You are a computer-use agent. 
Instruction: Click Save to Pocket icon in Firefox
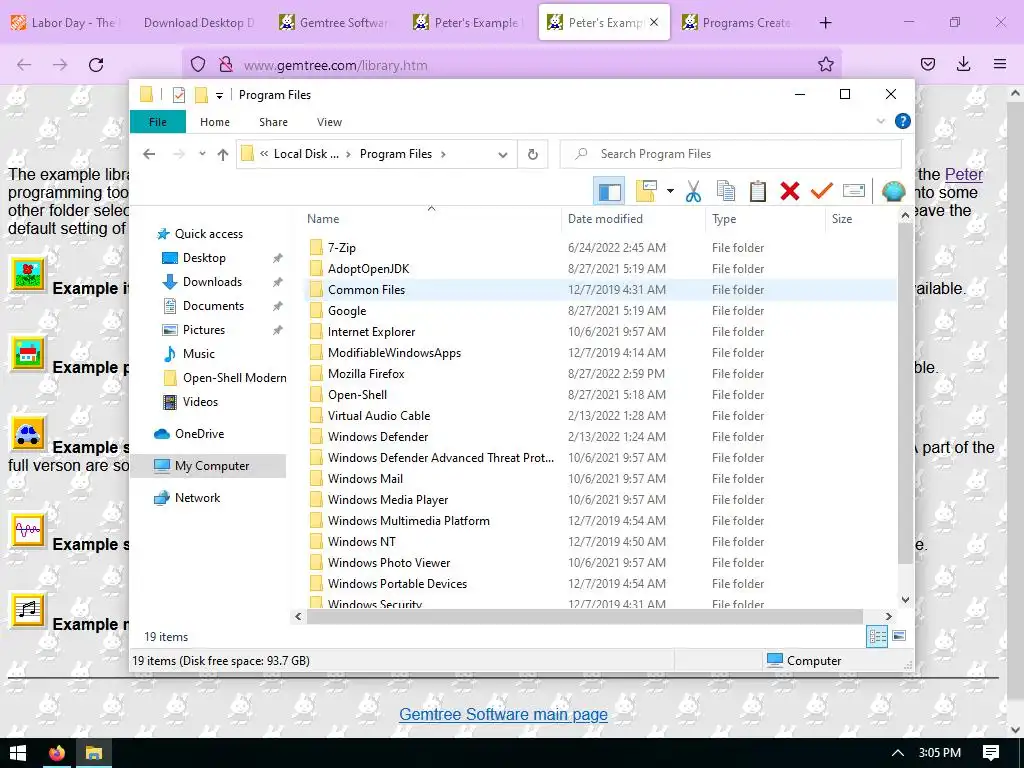(x=927, y=64)
